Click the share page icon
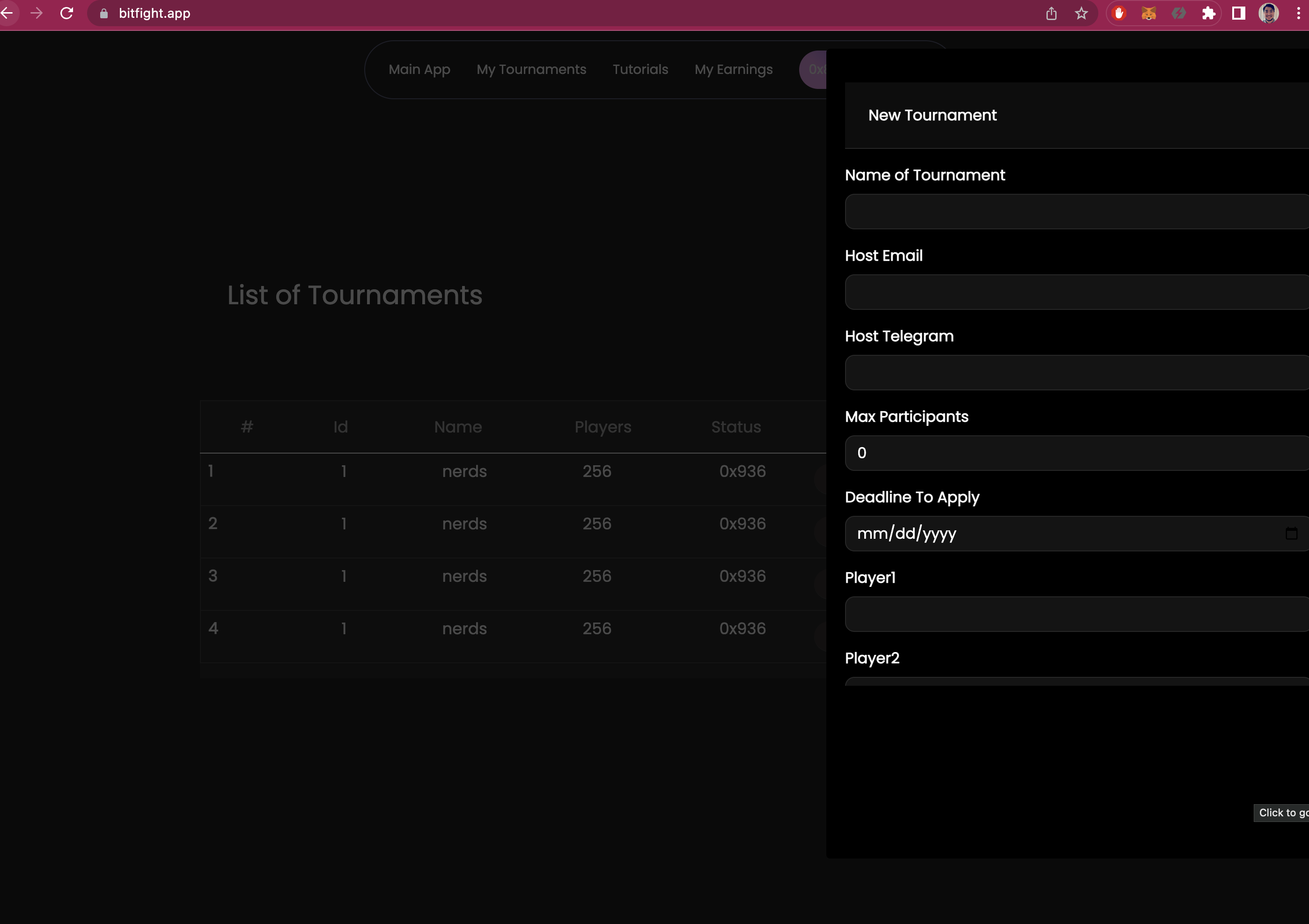 click(x=1052, y=13)
